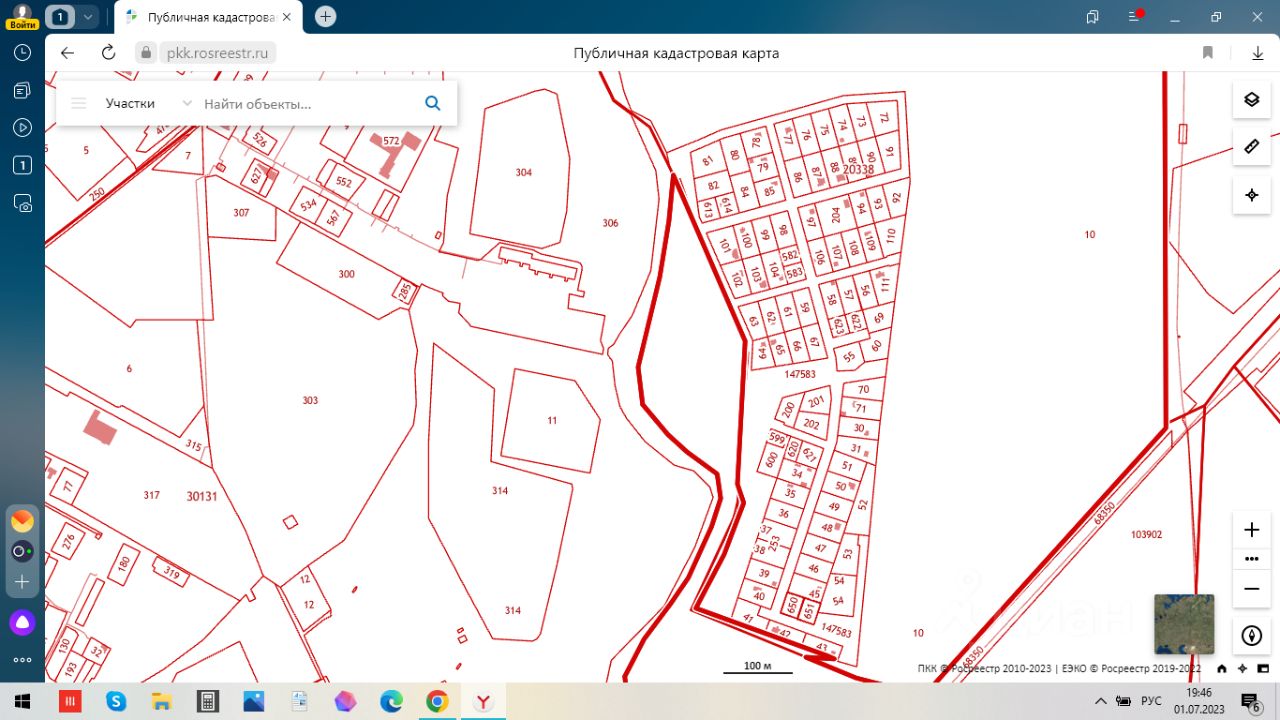Open the tab group counter button
The width and height of the screenshot is (1280, 720).
tap(60, 17)
